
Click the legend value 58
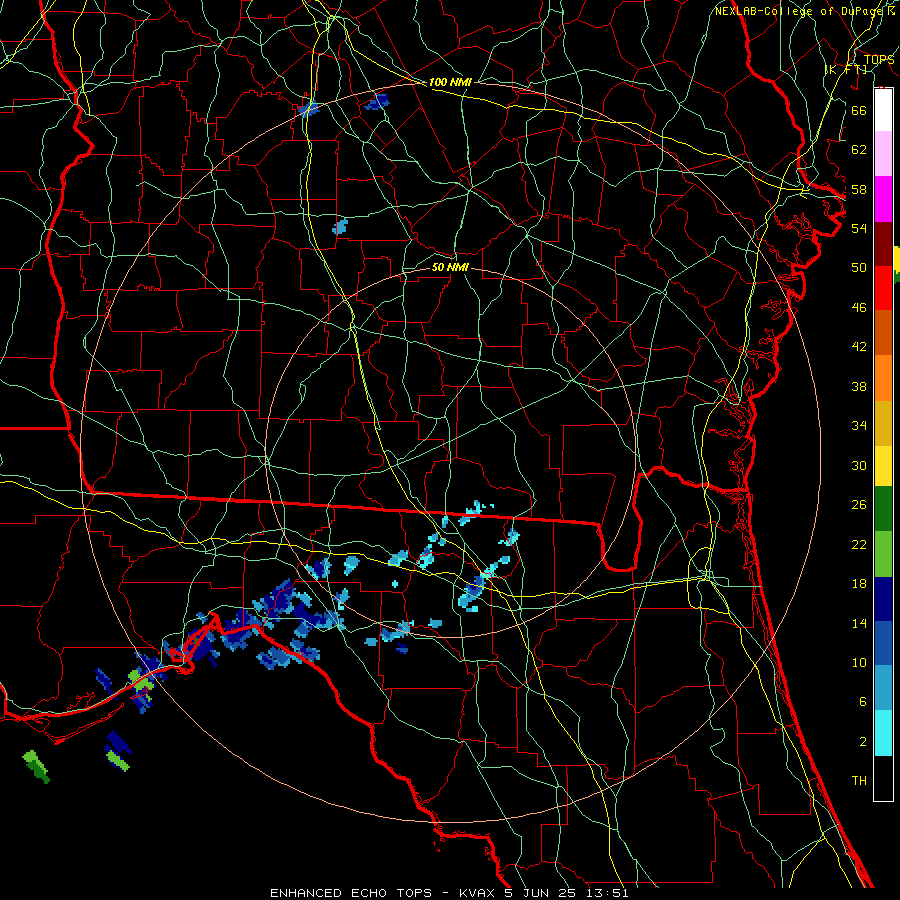(x=859, y=189)
